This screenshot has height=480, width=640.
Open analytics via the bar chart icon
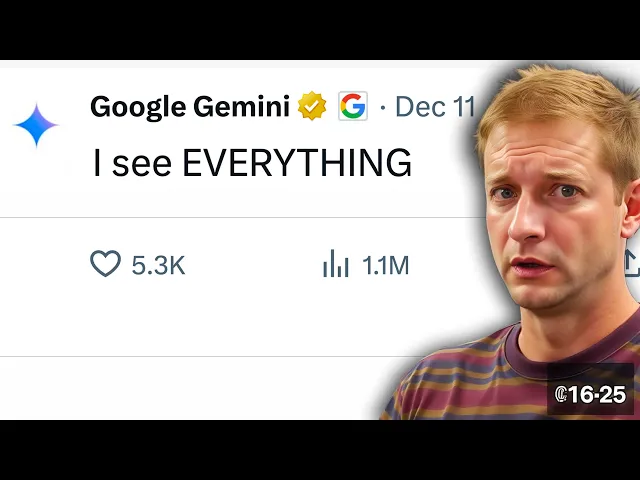[336, 264]
